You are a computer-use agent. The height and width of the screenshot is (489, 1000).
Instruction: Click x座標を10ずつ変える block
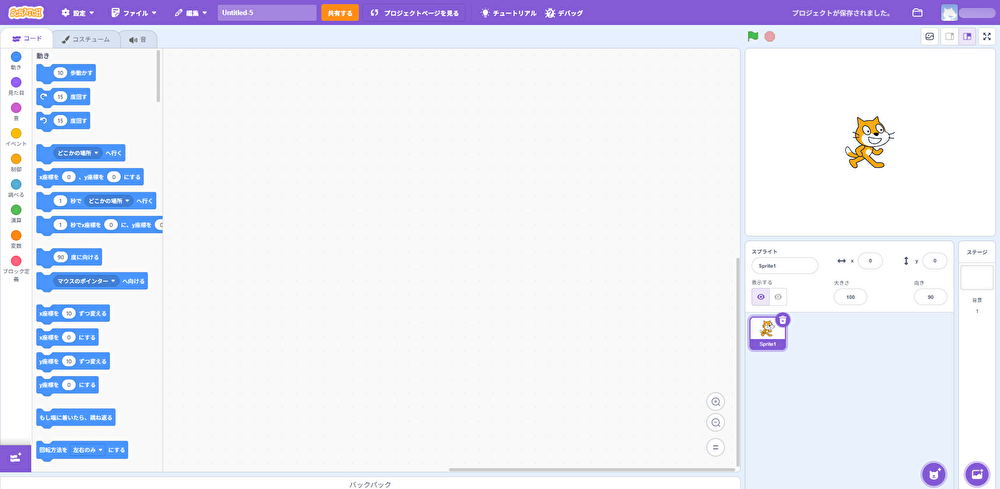73,314
